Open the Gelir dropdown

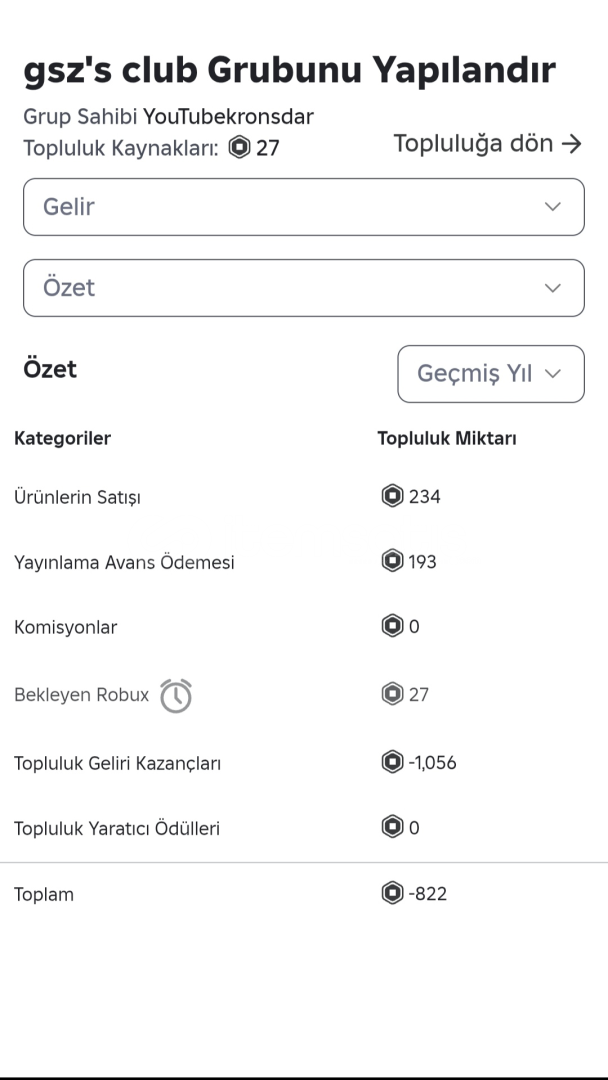pos(303,207)
